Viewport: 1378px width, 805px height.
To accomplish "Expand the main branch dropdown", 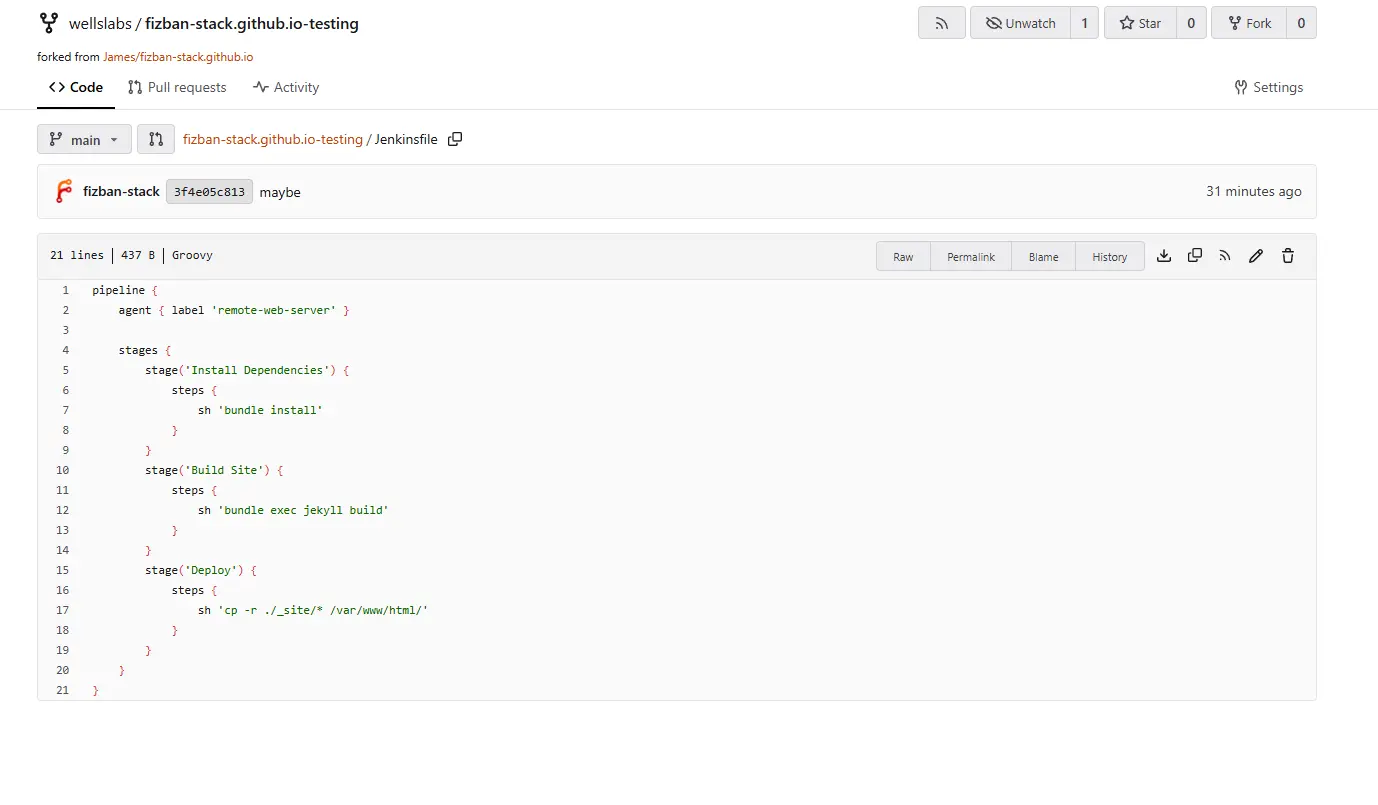I will 84,139.
